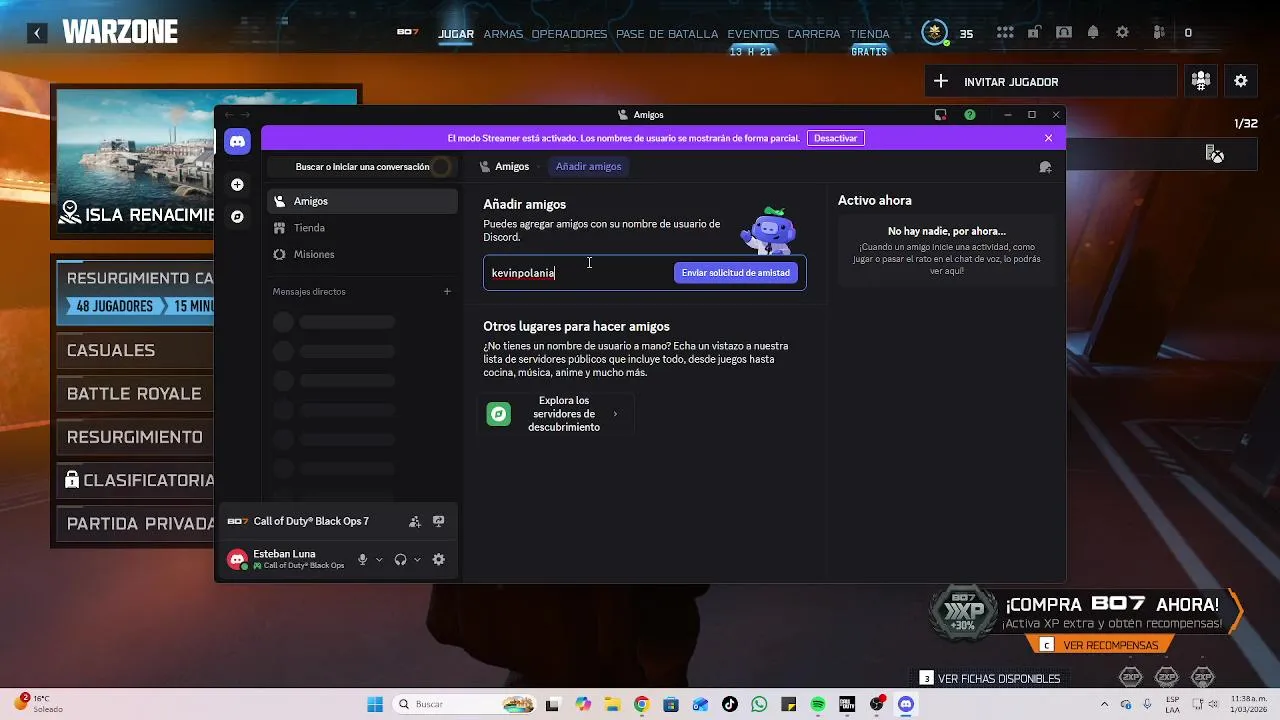Image resolution: width=1280 pixels, height=720 pixels.
Task: Open Discord inbox icon in title bar
Action: point(940,115)
